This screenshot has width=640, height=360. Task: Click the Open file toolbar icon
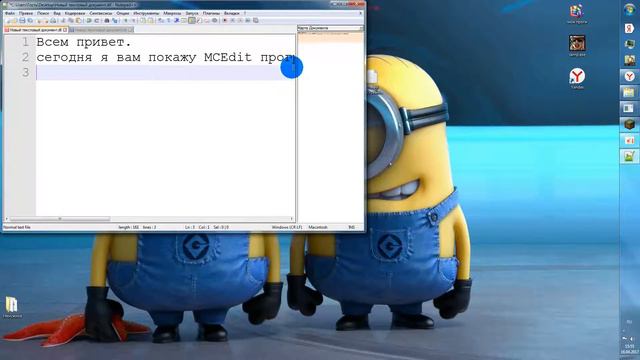tap(14, 20)
